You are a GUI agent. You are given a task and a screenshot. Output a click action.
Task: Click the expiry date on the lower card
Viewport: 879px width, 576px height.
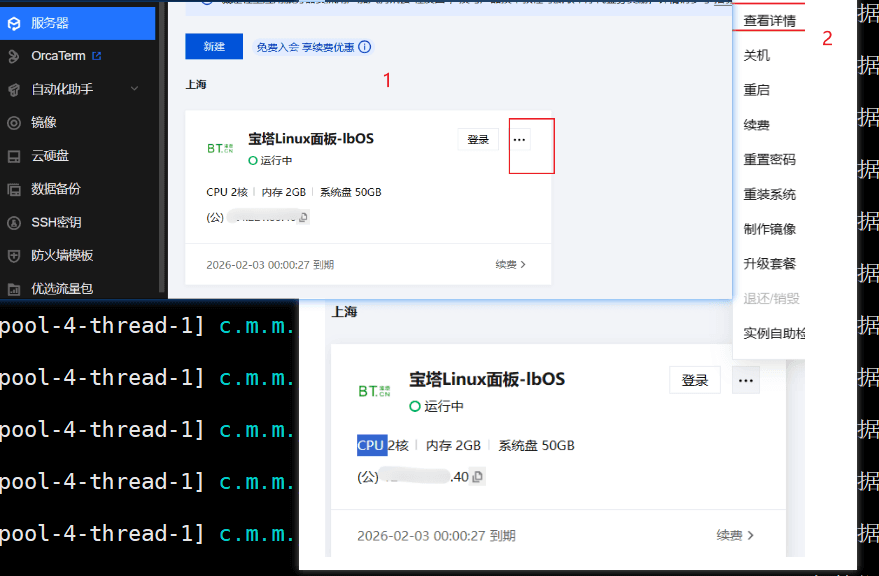[x=436, y=536]
